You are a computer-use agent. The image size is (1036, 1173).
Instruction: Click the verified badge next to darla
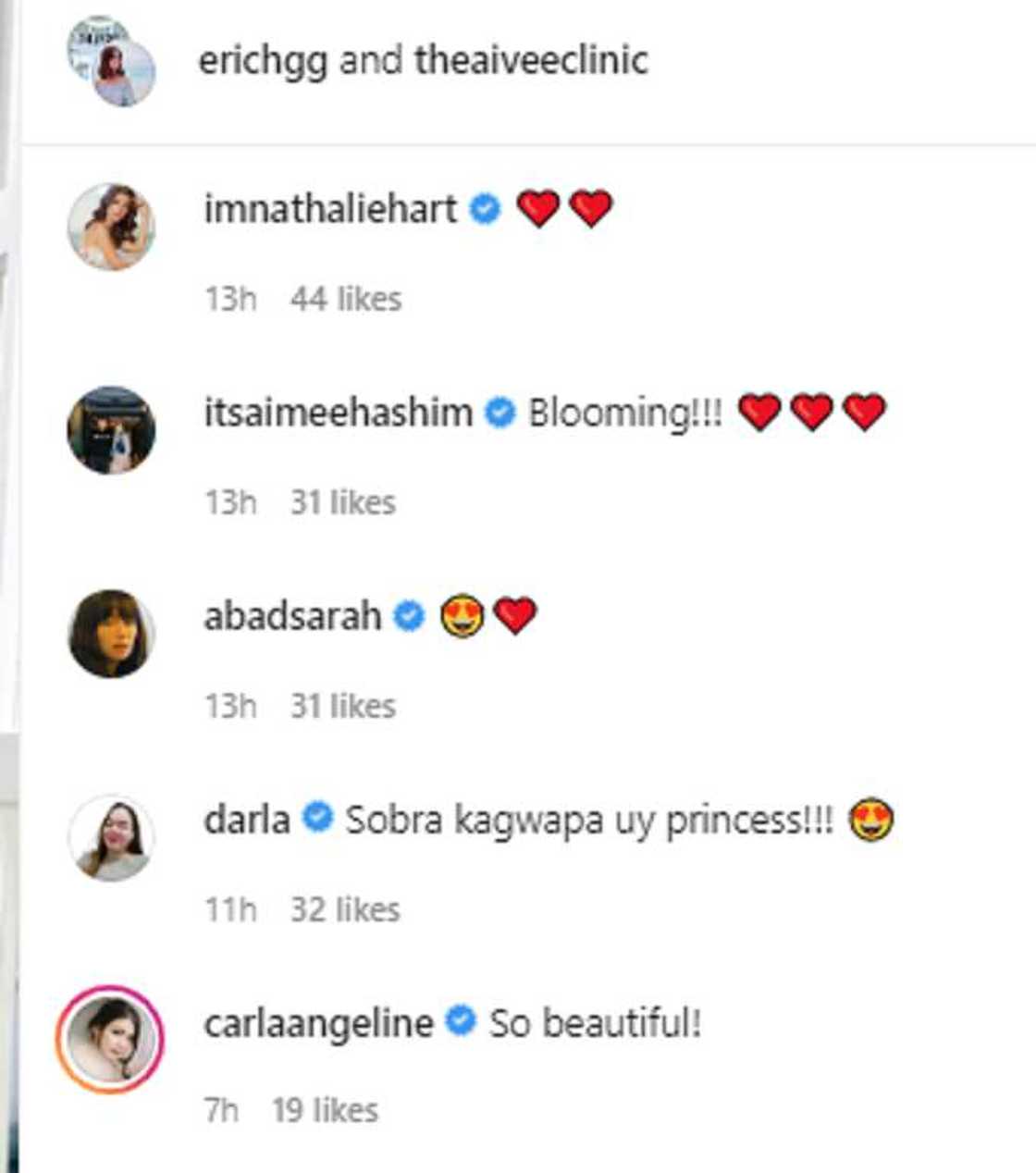317,819
